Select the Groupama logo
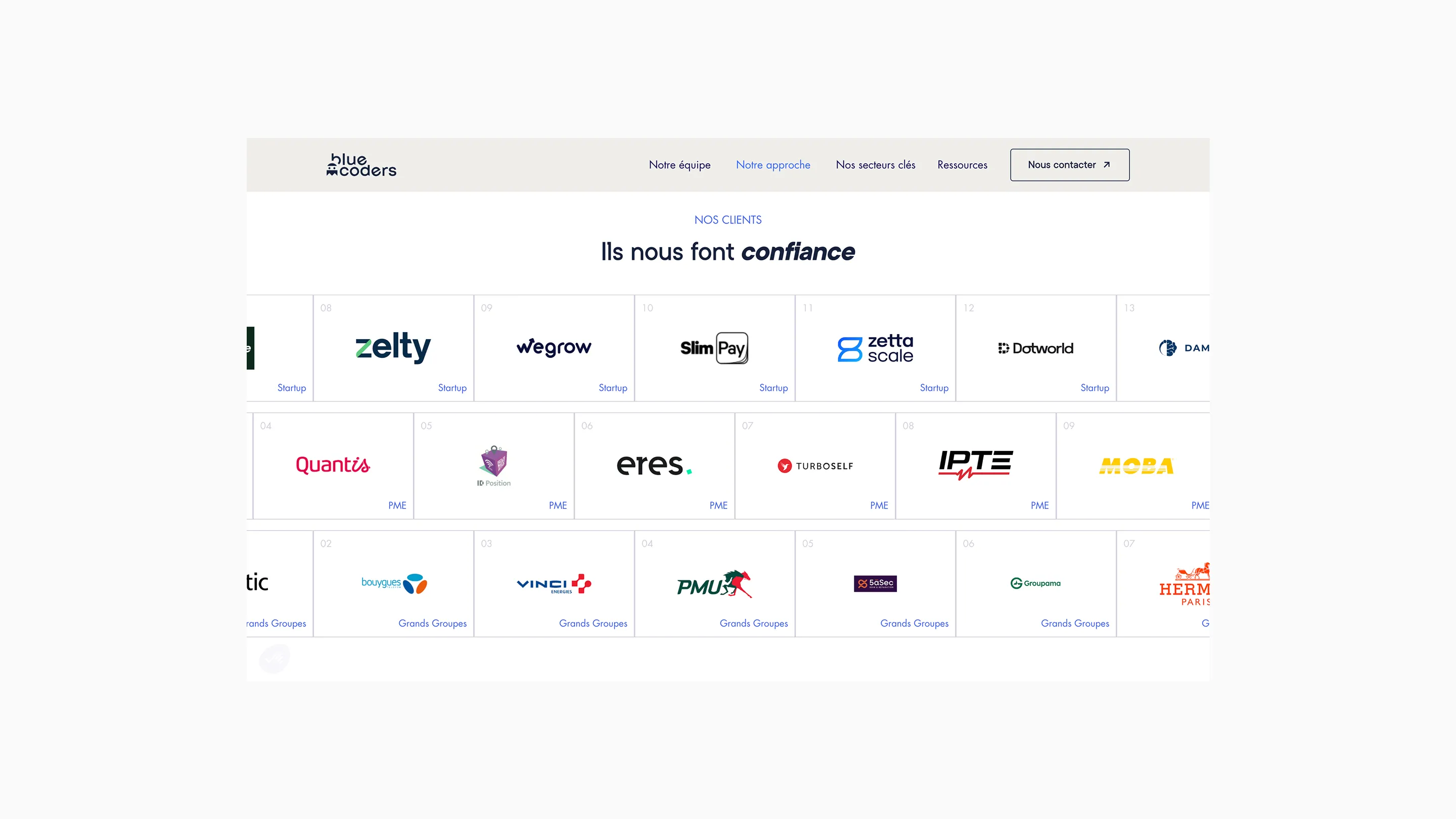Viewport: 1456px width, 819px height. pyautogui.click(x=1036, y=584)
